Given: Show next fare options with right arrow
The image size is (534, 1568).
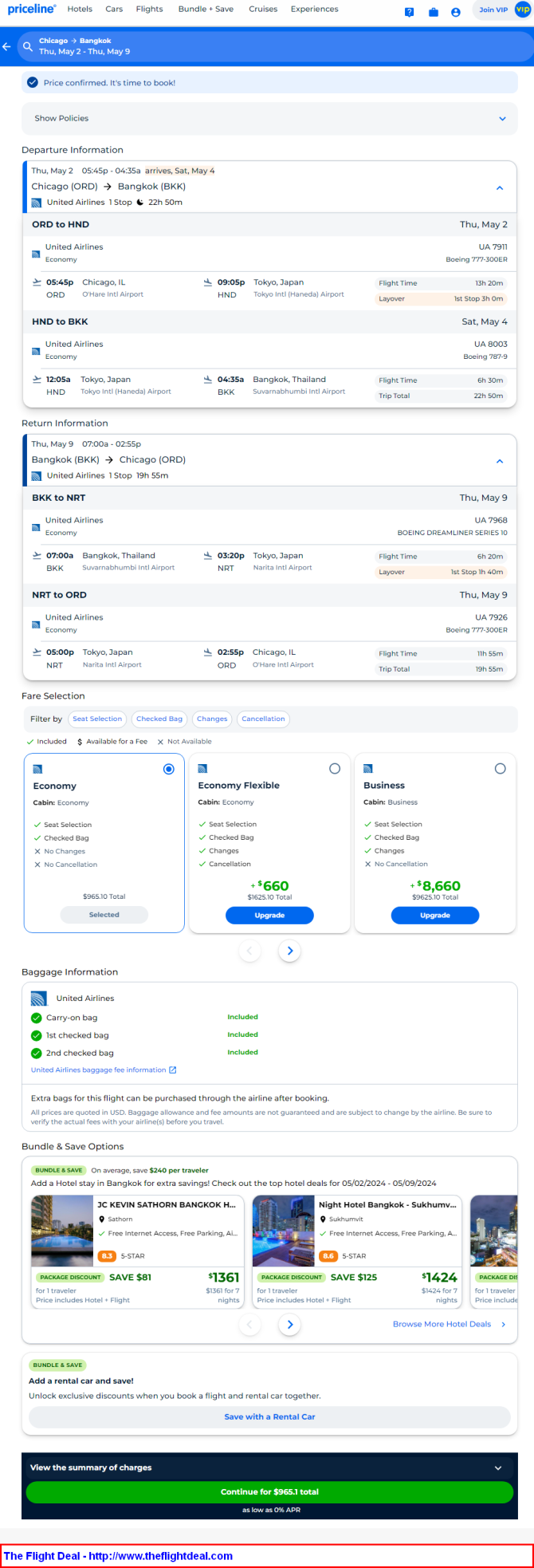Looking at the screenshot, I should [x=289, y=951].
